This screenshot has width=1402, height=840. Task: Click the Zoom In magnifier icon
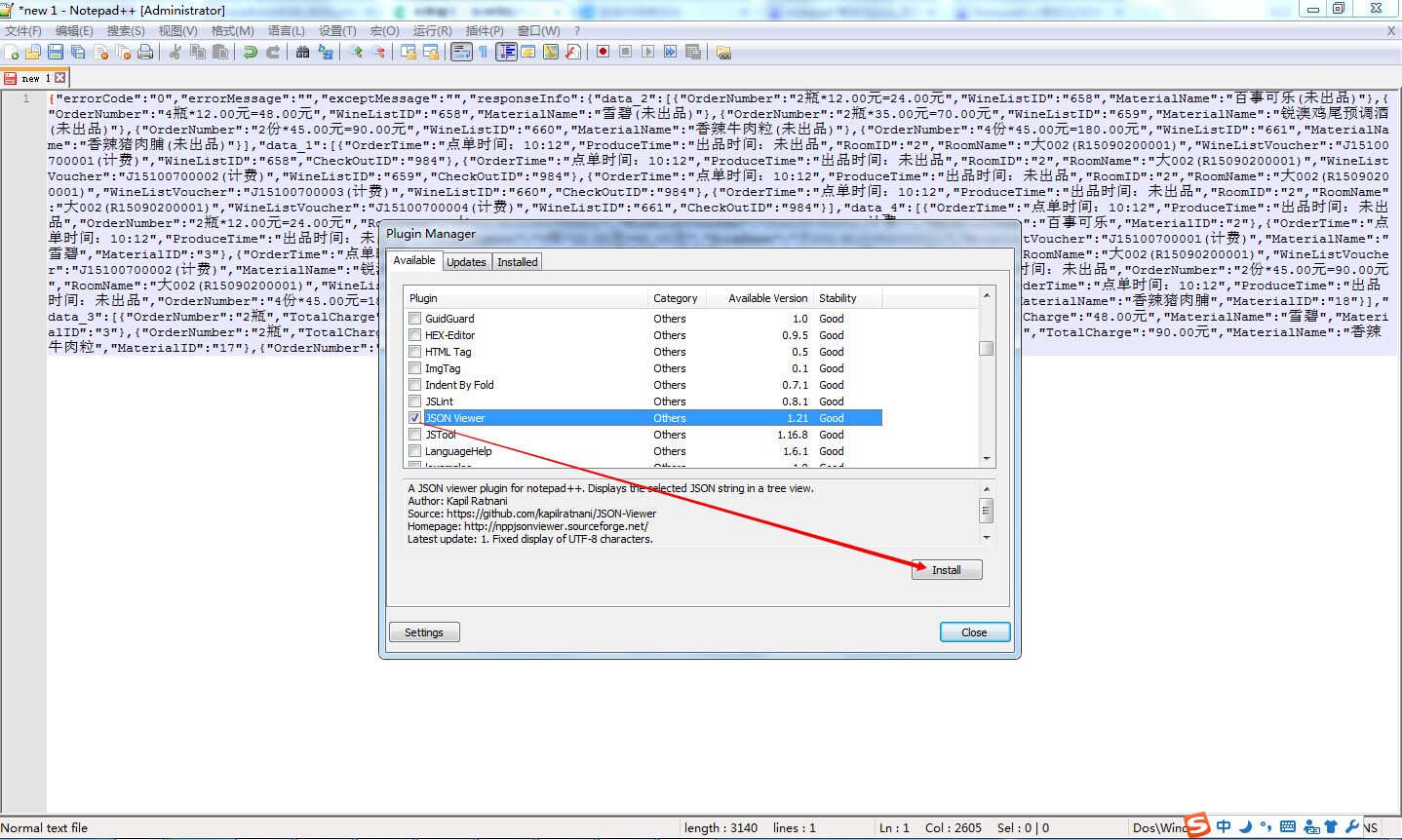point(356,52)
